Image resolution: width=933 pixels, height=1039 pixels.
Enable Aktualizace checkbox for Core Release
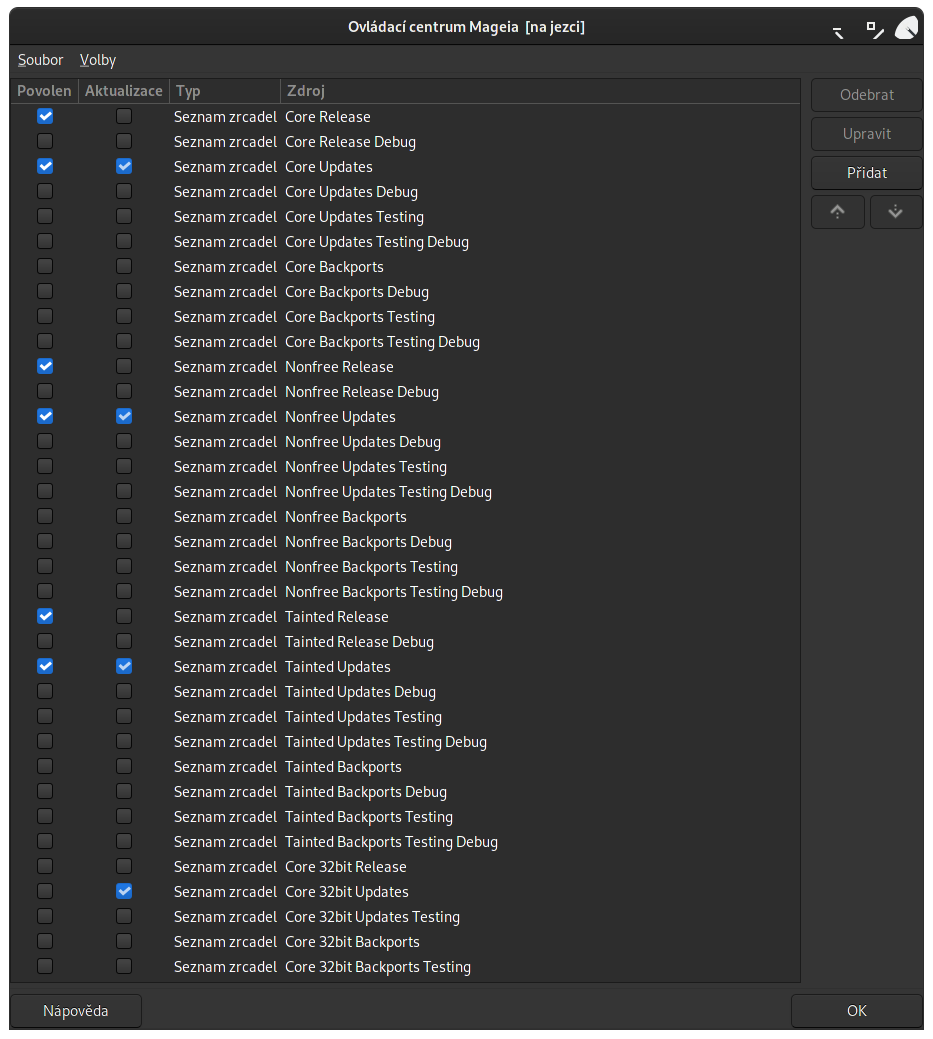[124, 117]
